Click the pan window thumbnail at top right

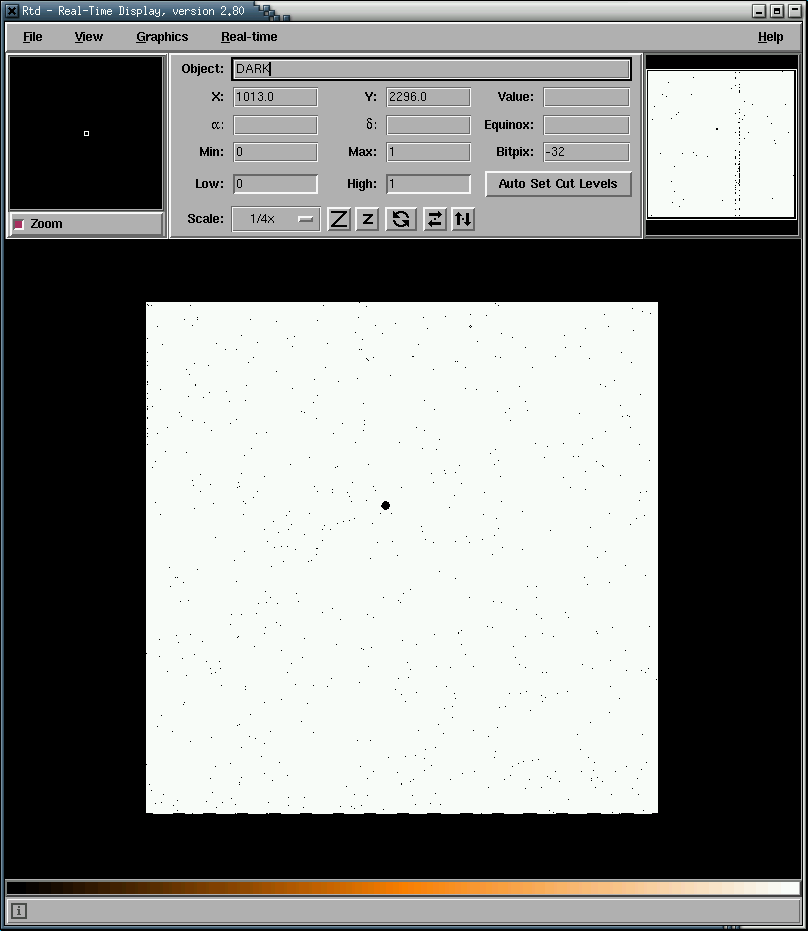pos(721,144)
